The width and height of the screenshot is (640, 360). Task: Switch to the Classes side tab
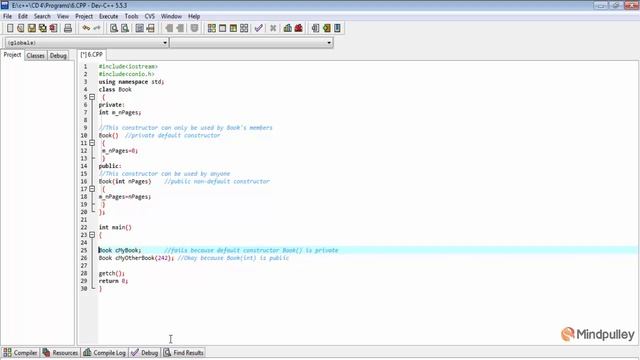tap(36, 56)
